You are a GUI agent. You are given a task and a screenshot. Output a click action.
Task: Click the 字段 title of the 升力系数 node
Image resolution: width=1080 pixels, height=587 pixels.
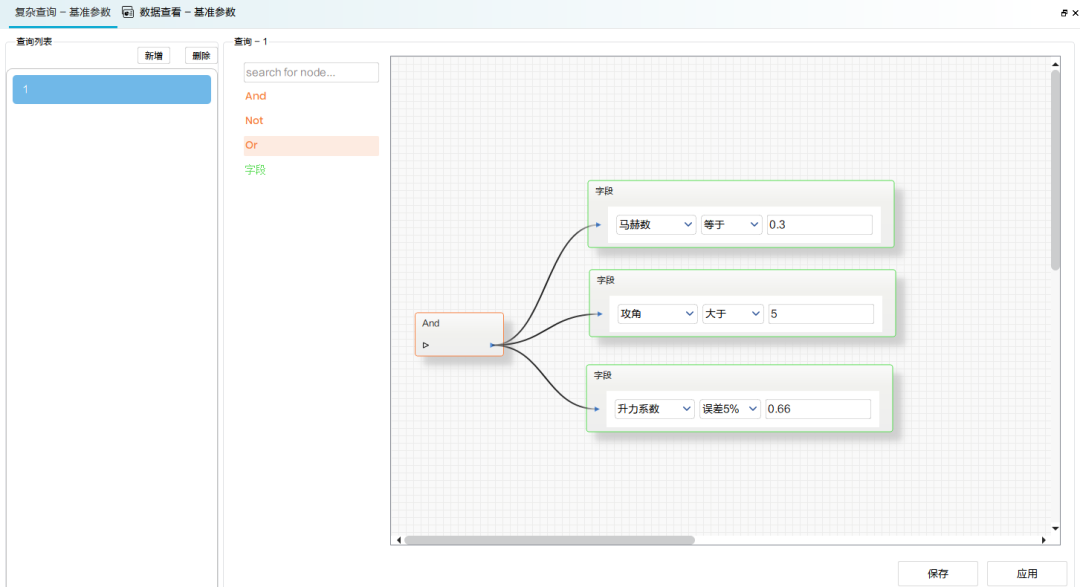pos(603,375)
